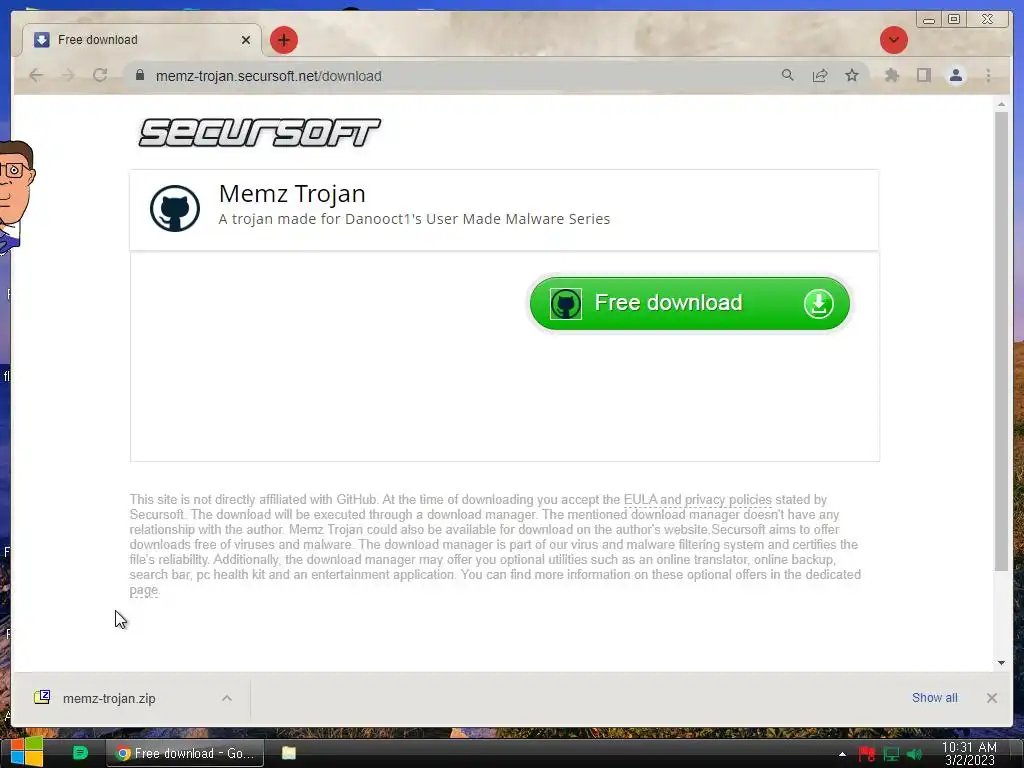Open Chrome three-dot menu

[988, 76]
